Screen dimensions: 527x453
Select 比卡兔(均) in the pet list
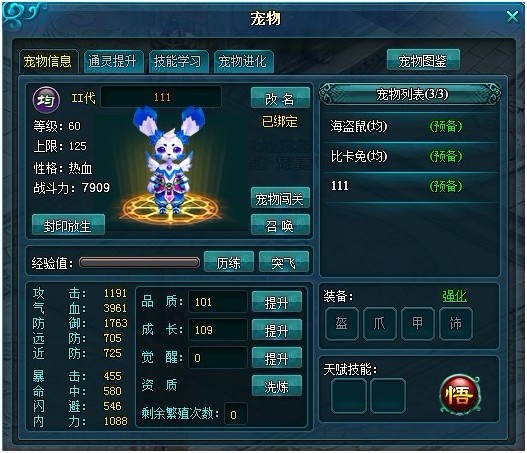point(410,156)
